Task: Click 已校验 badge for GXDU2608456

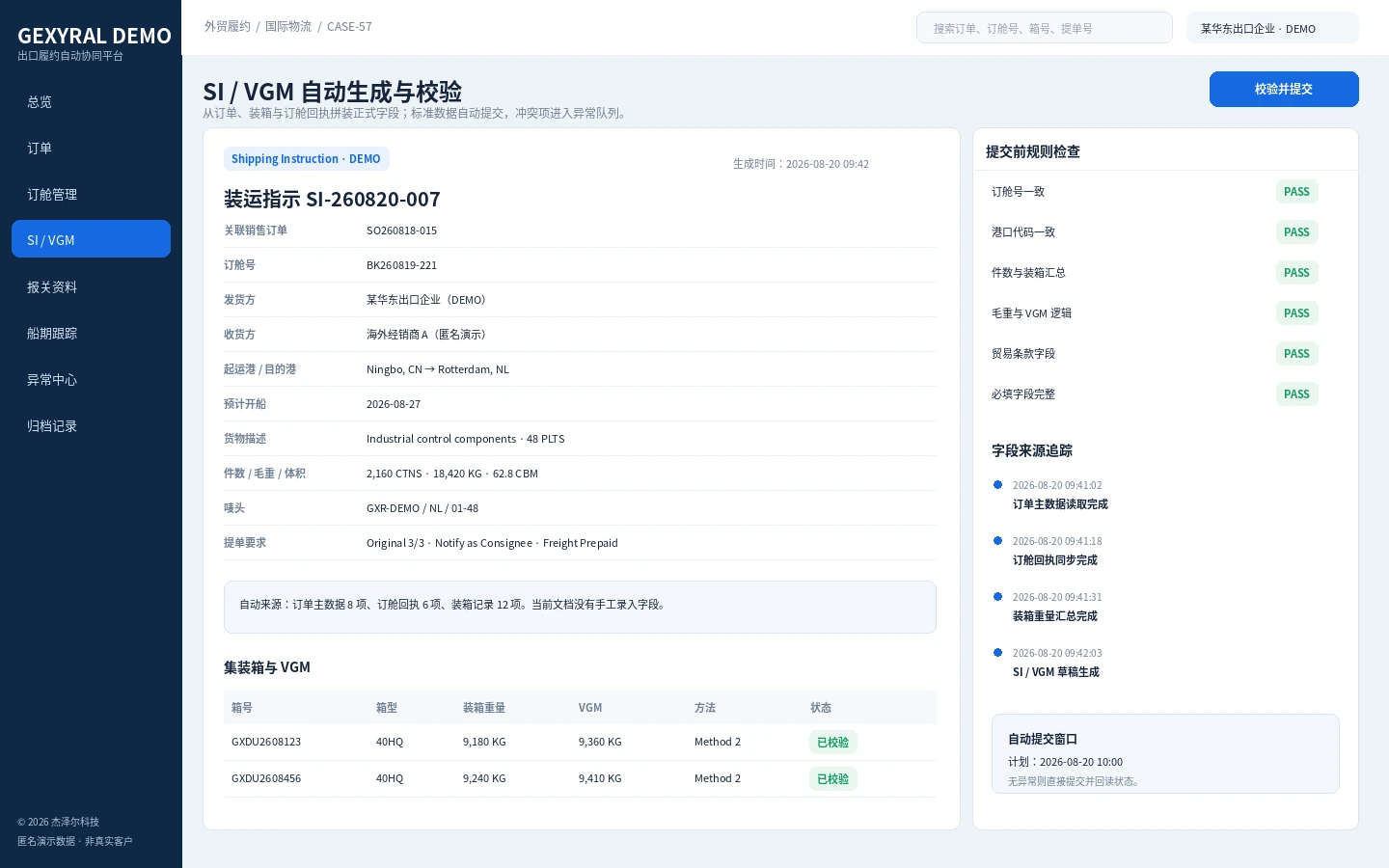Action: pyautogui.click(x=832, y=778)
